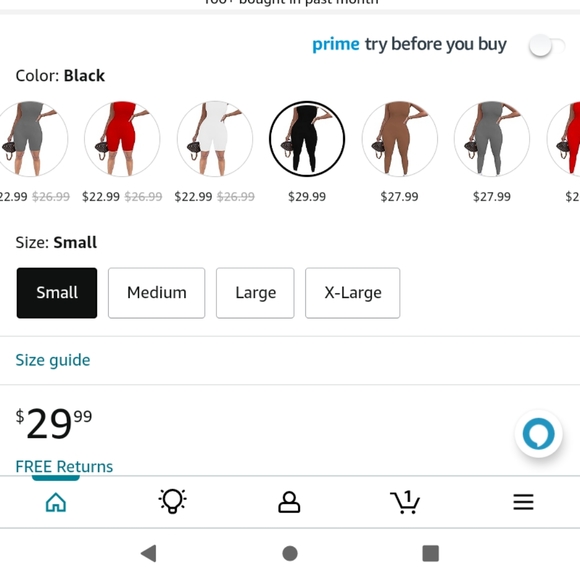Open the Inspire lightbulb icon
Viewport: 580px width, 578px height.
(x=172, y=501)
